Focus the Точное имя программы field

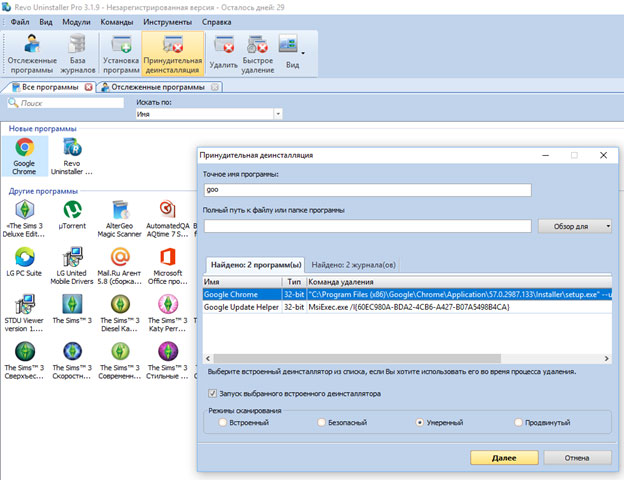point(368,190)
